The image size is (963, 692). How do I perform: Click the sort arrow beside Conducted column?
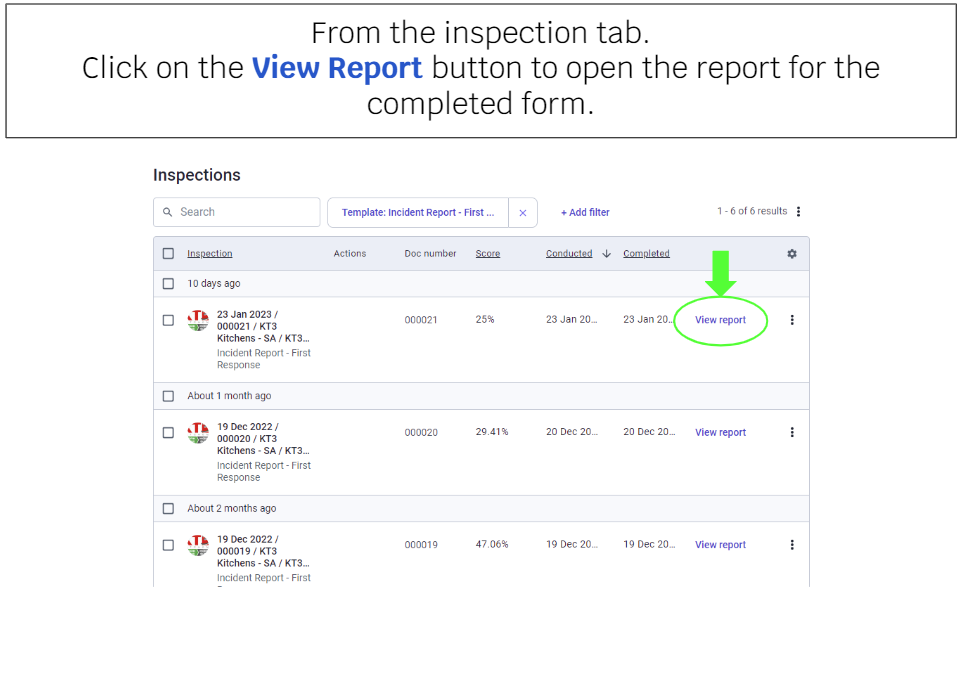(608, 253)
